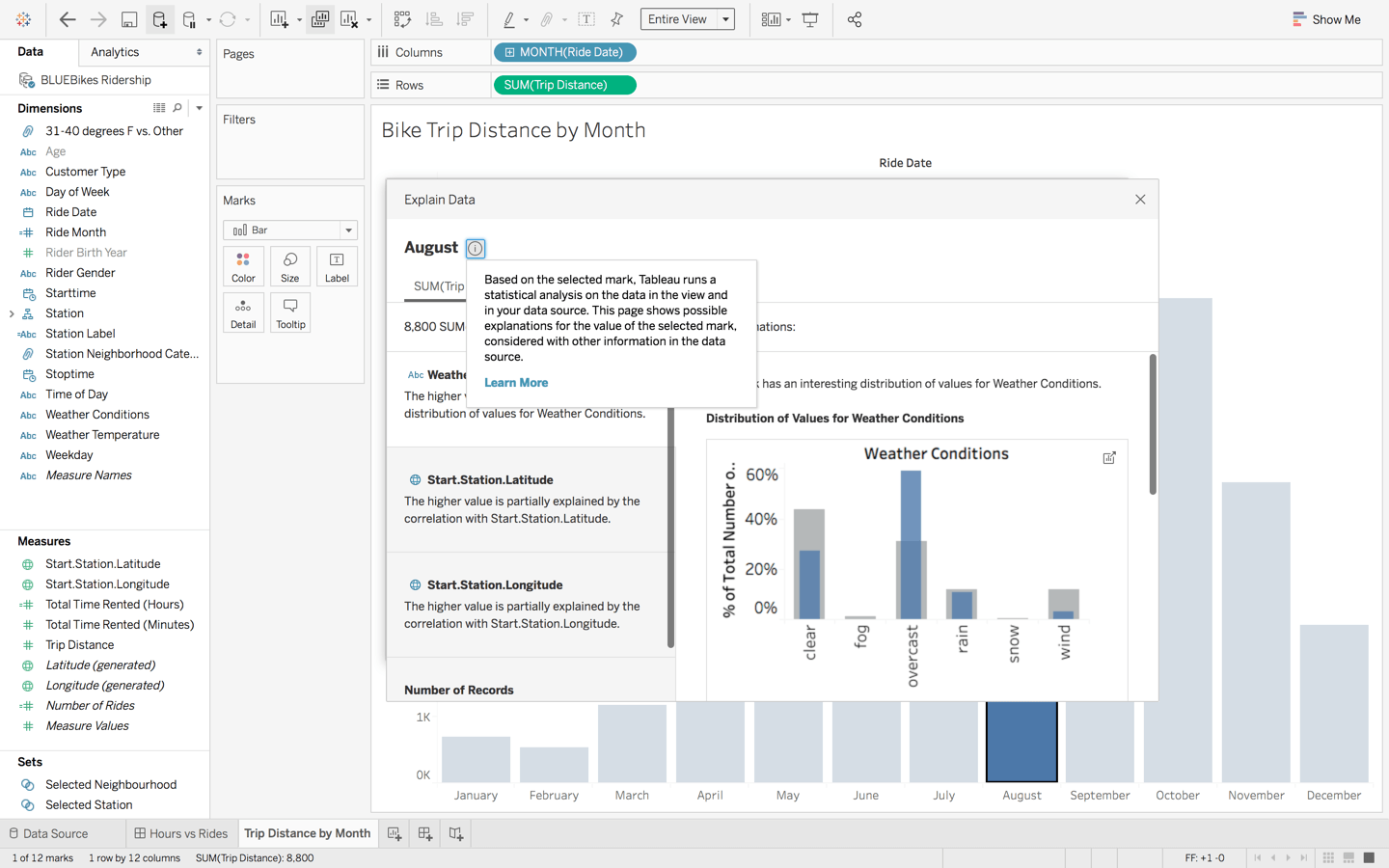This screenshot has width=1389, height=868.
Task: Click the Learn More link
Action: 516,383
